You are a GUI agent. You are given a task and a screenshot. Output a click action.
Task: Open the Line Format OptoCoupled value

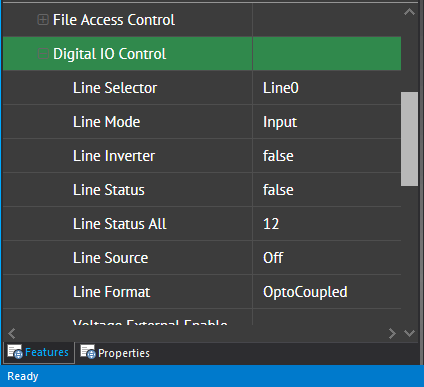point(327,292)
